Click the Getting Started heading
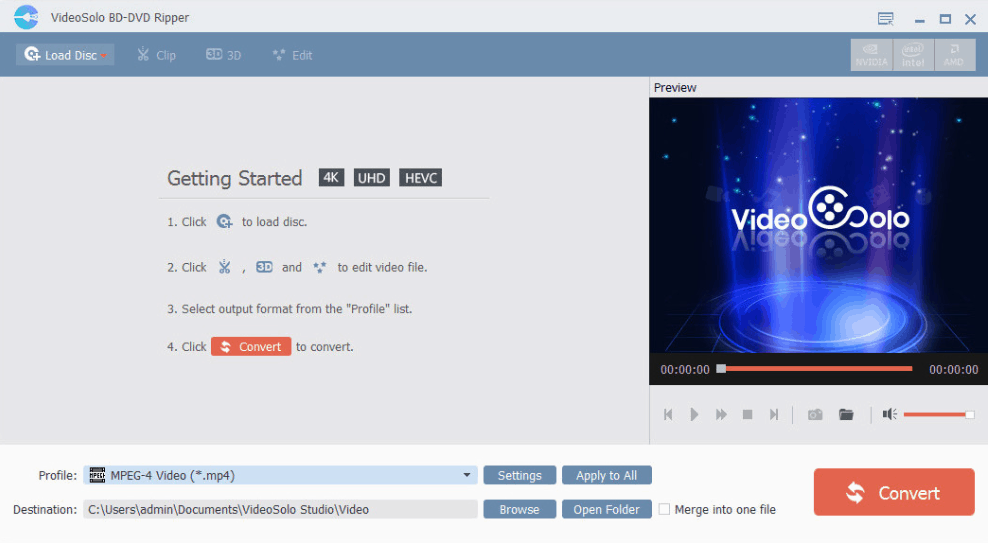The height and width of the screenshot is (543, 988). (234, 178)
